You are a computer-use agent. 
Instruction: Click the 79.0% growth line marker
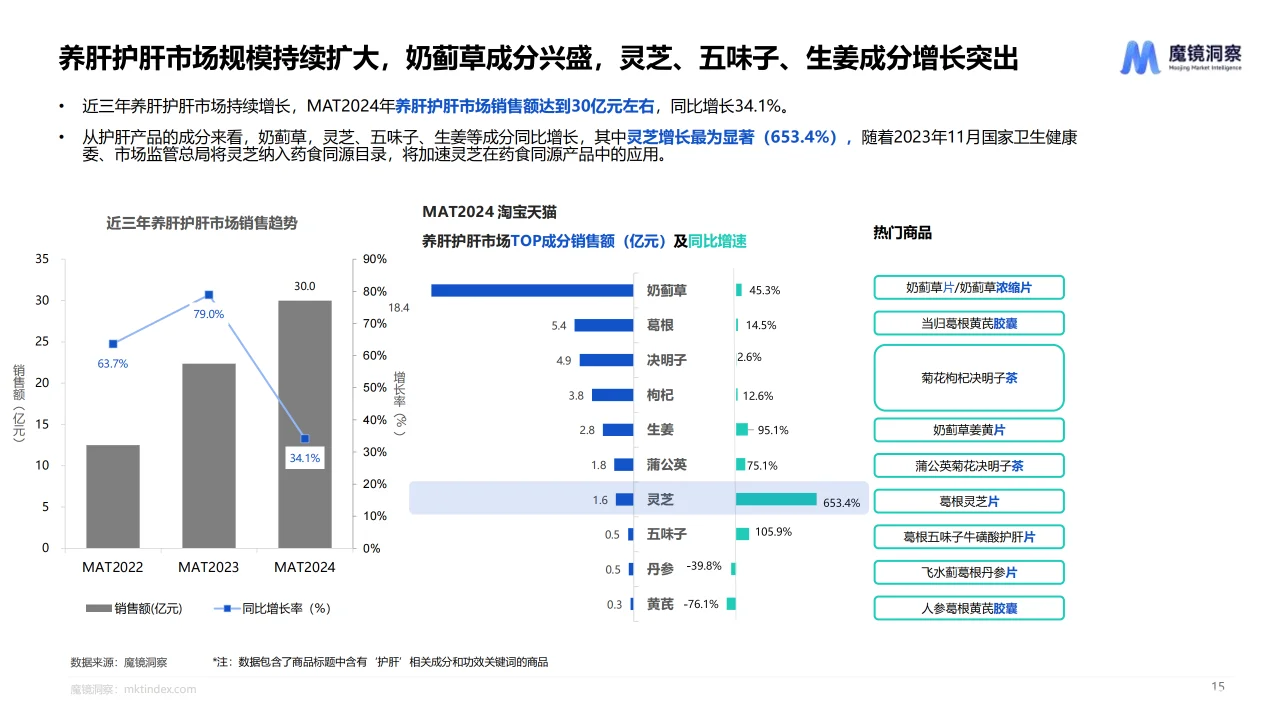point(207,294)
